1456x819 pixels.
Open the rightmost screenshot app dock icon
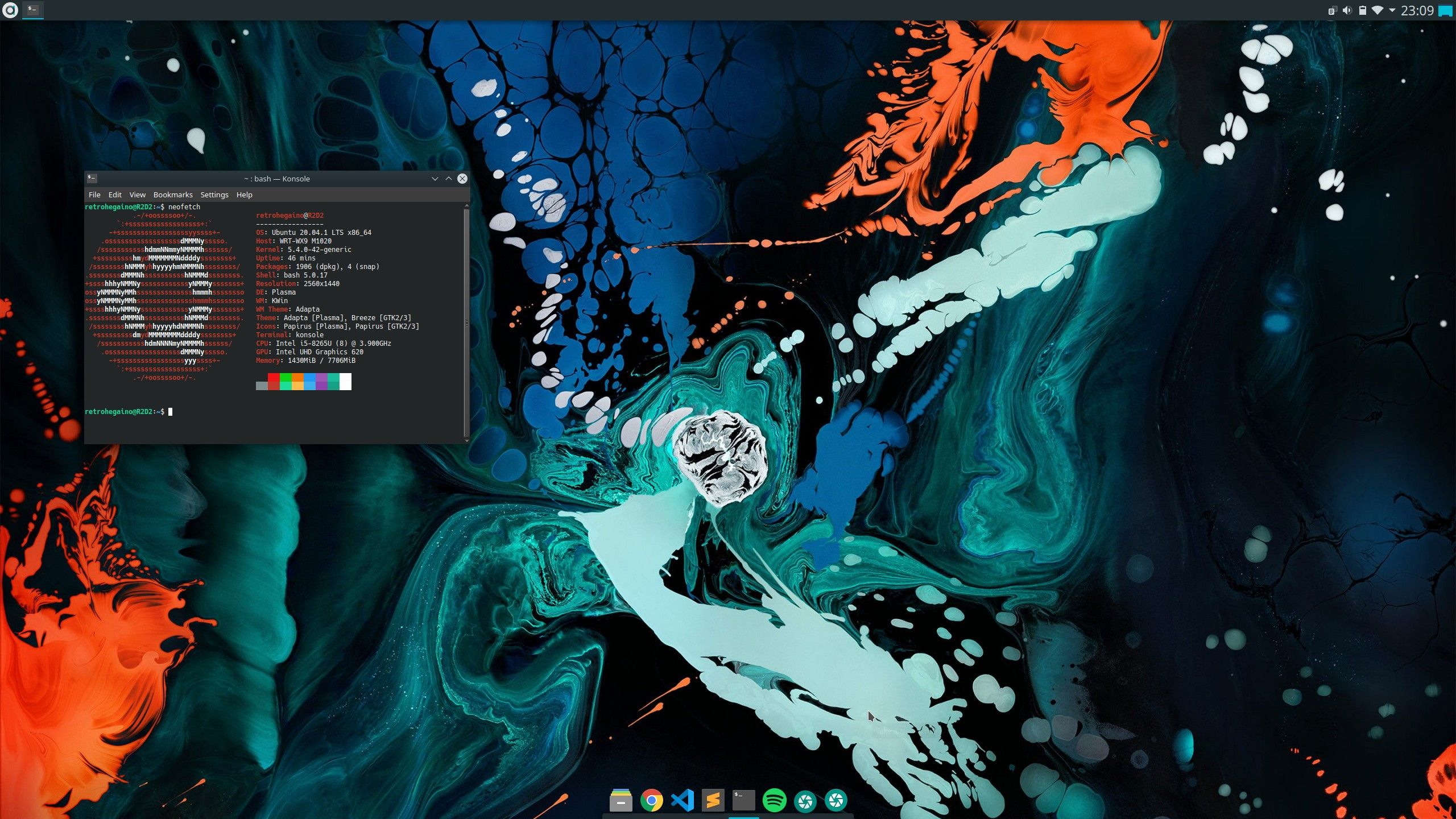(836, 800)
